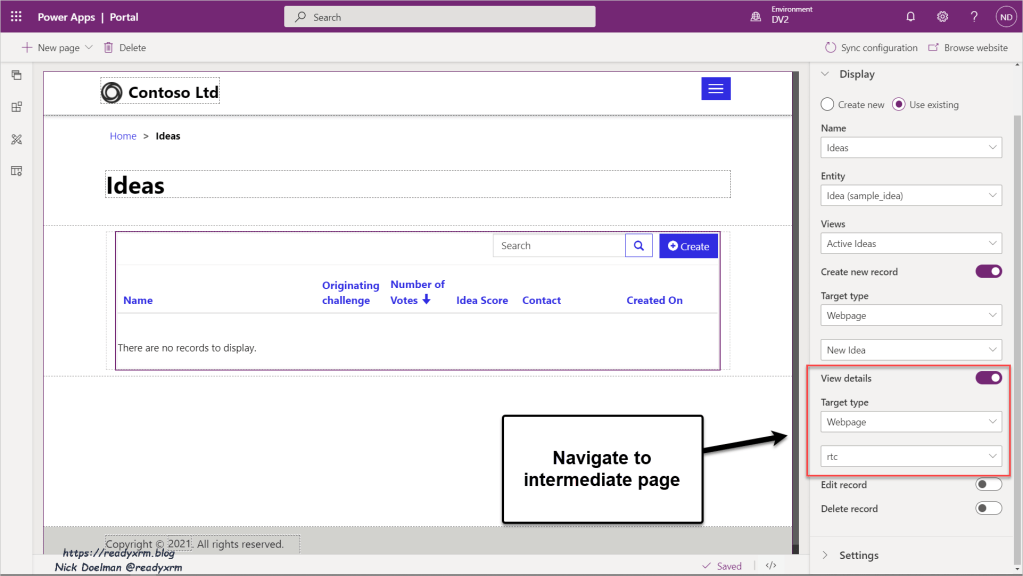Open the Views dropdown showing Active Ideas

pos(910,244)
